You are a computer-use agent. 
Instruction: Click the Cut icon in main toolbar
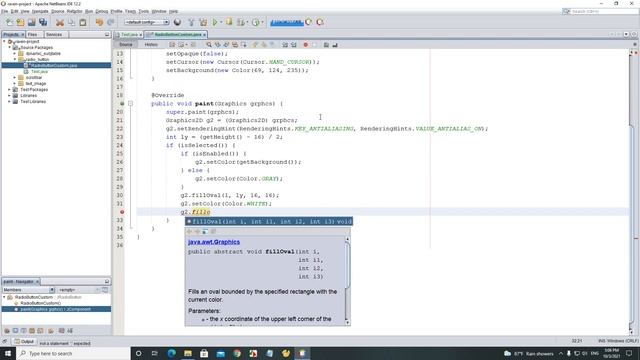click(x=60, y=22)
